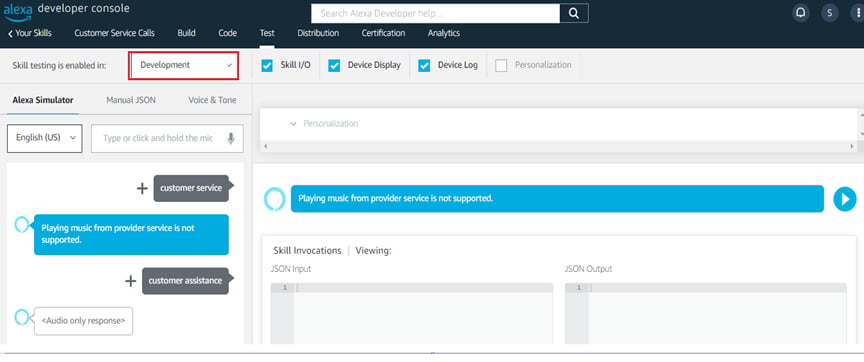
Task: Click the Viewing: label
Action: 374,251
